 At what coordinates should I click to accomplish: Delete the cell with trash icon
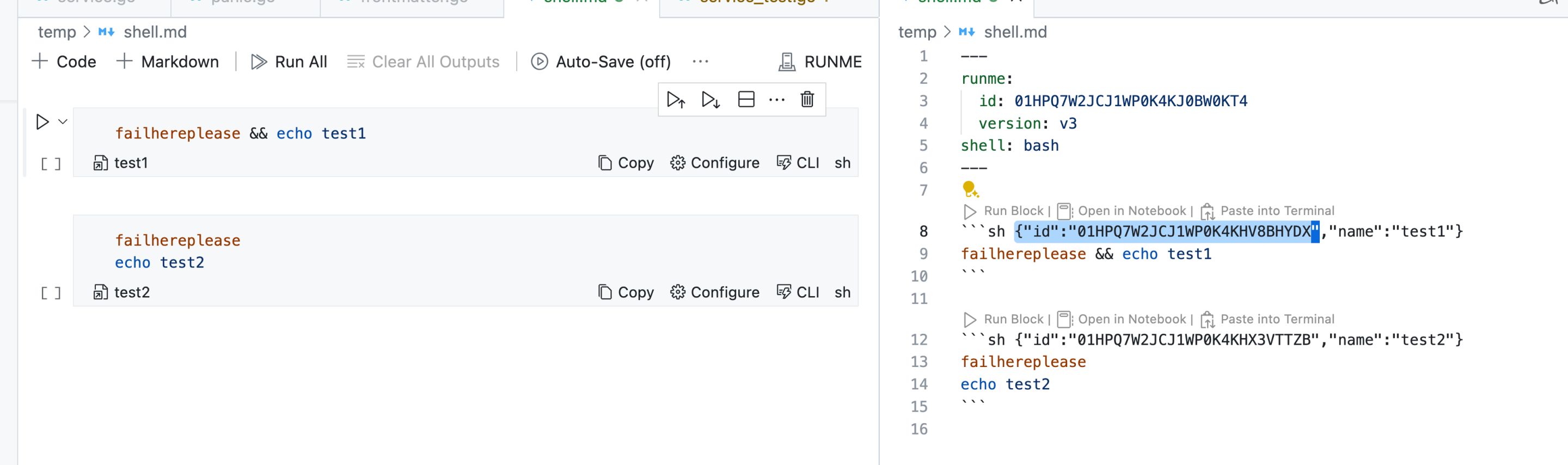pos(806,99)
